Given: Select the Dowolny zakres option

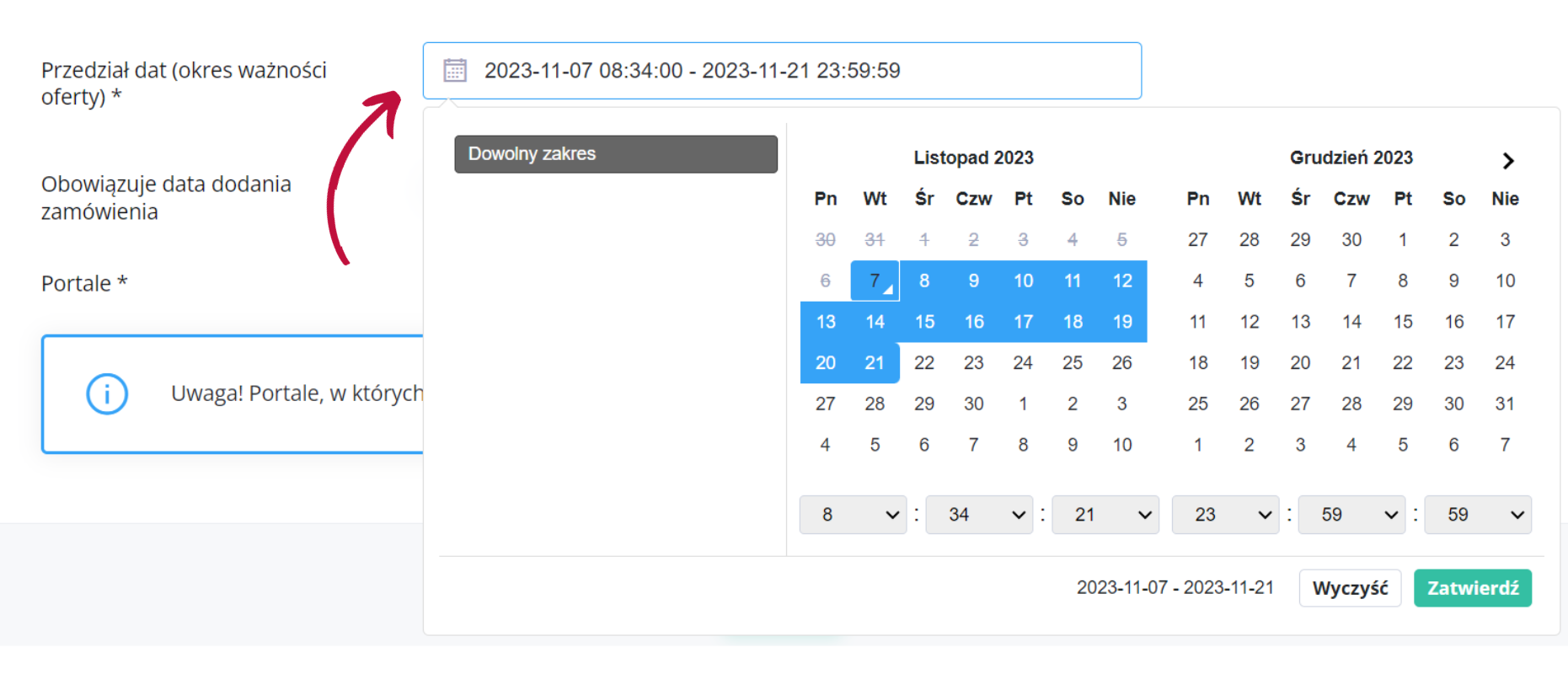Looking at the screenshot, I should click(616, 154).
